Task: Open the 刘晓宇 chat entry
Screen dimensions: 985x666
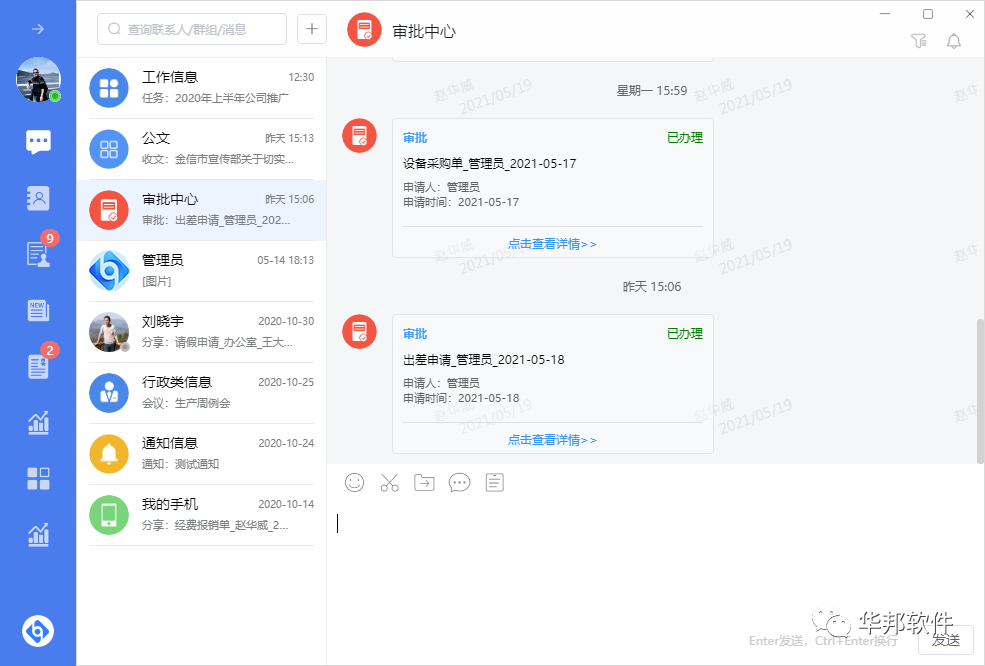Action: (200, 331)
